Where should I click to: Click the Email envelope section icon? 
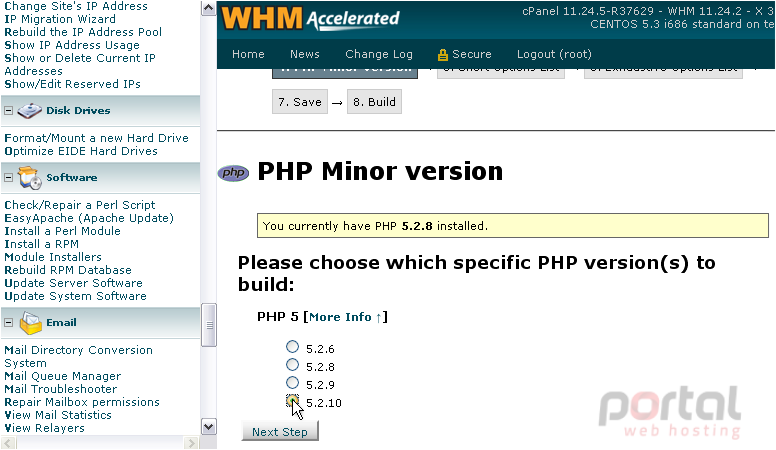coord(31,323)
